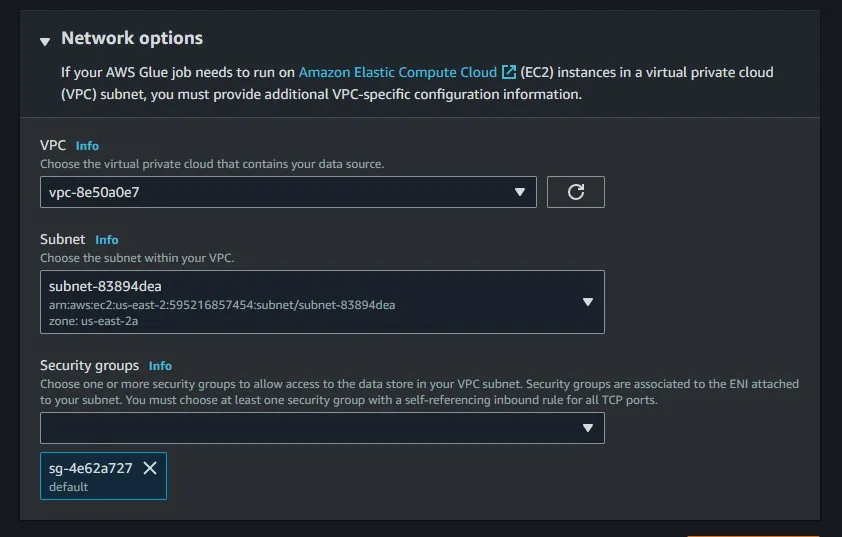842x537 pixels.
Task: Select the sg-4e62a727 security group tag name
Action: click(91, 468)
